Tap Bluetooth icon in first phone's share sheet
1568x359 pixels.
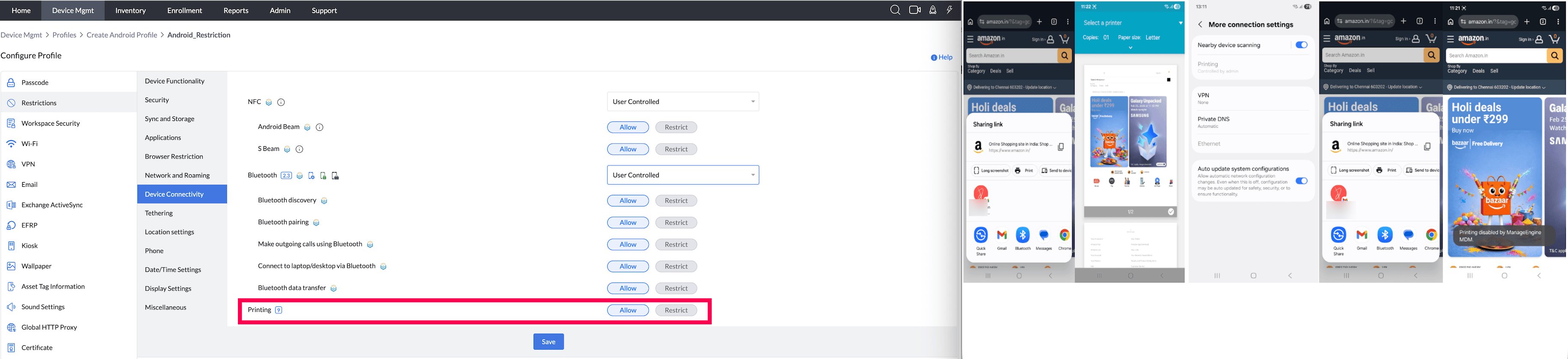pyautogui.click(x=1023, y=235)
